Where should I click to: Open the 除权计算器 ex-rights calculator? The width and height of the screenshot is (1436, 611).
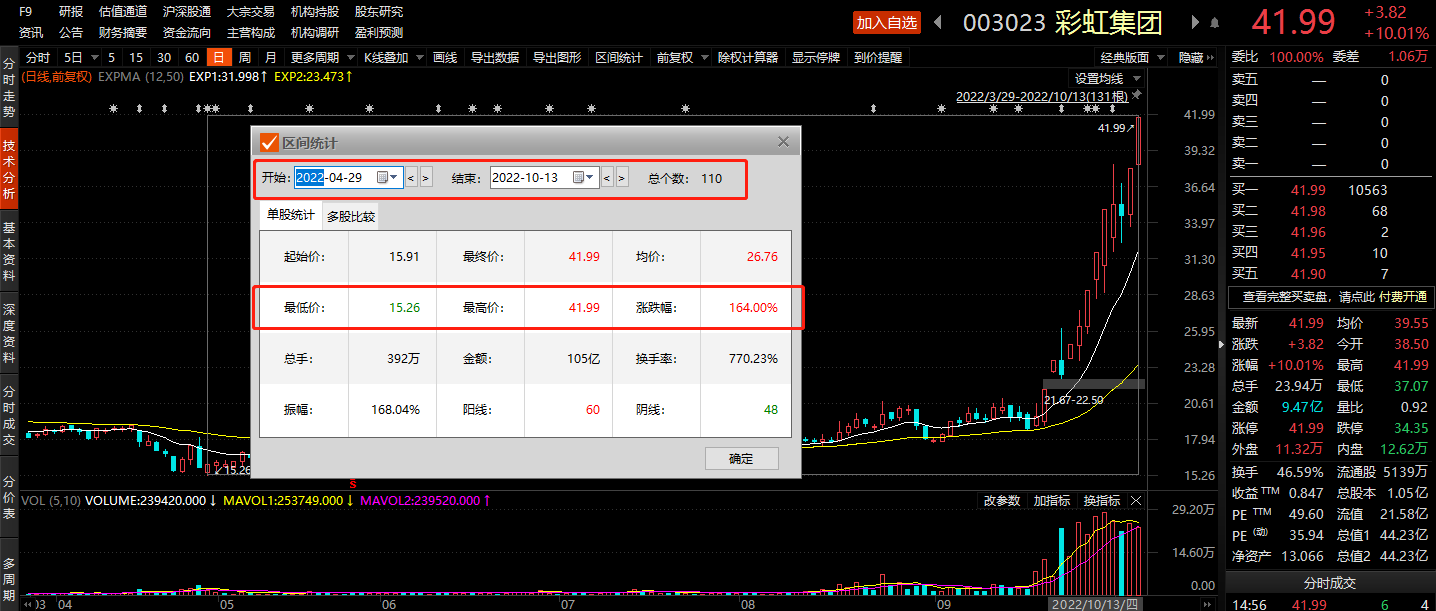tap(746, 57)
